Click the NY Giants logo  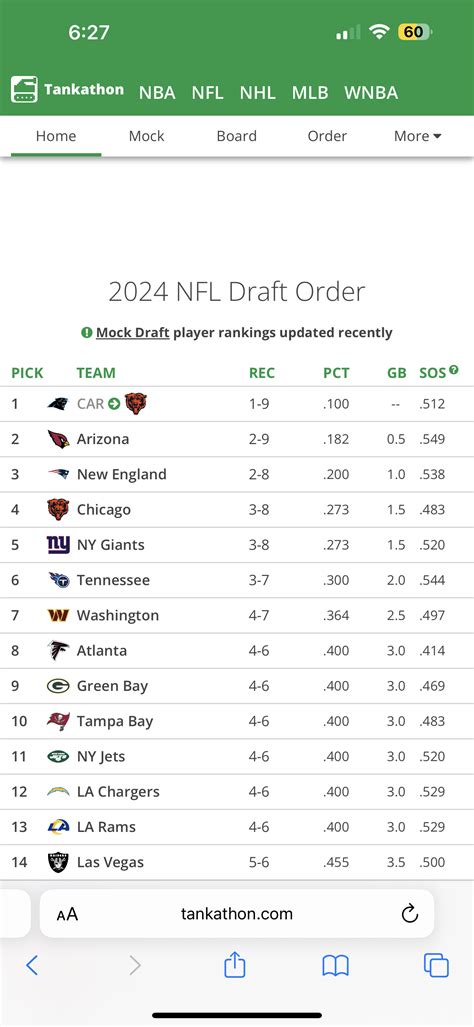[58, 545]
